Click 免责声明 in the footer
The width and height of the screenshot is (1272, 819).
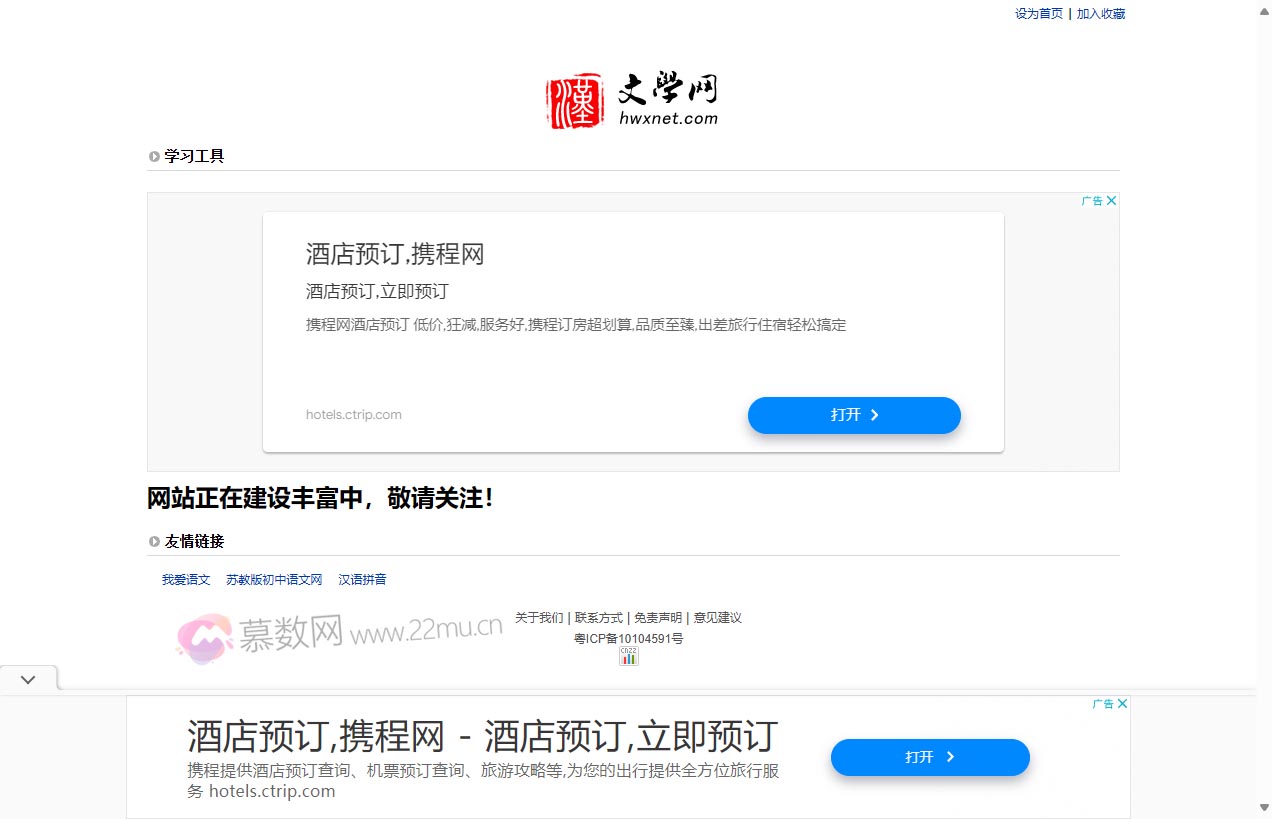click(657, 617)
